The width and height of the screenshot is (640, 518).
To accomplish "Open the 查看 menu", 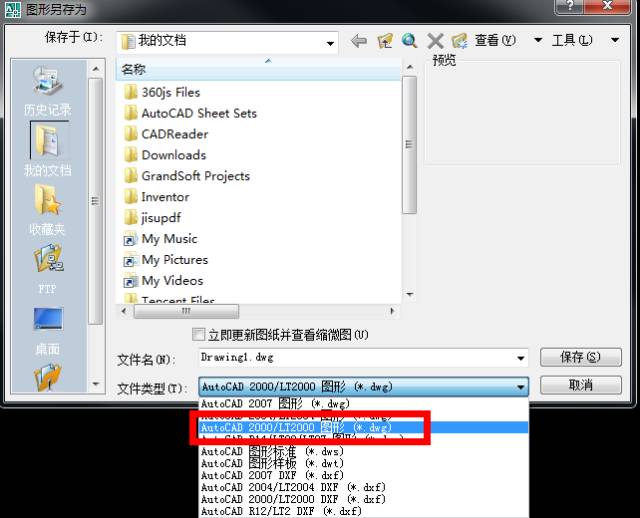I will 495,41.
